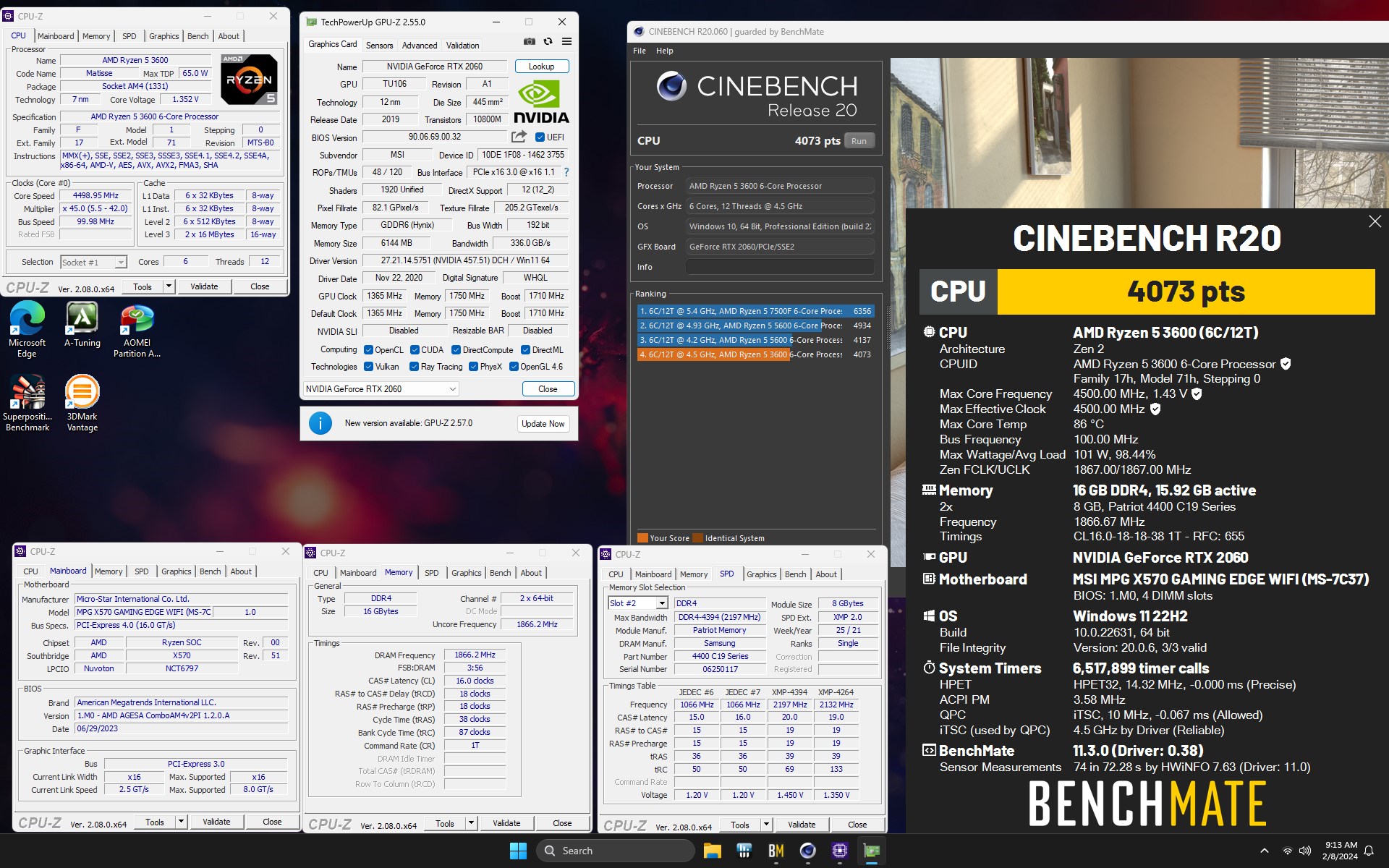Expand Tools dropdown arrow in CPU tab window

pyautogui.click(x=169, y=286)
